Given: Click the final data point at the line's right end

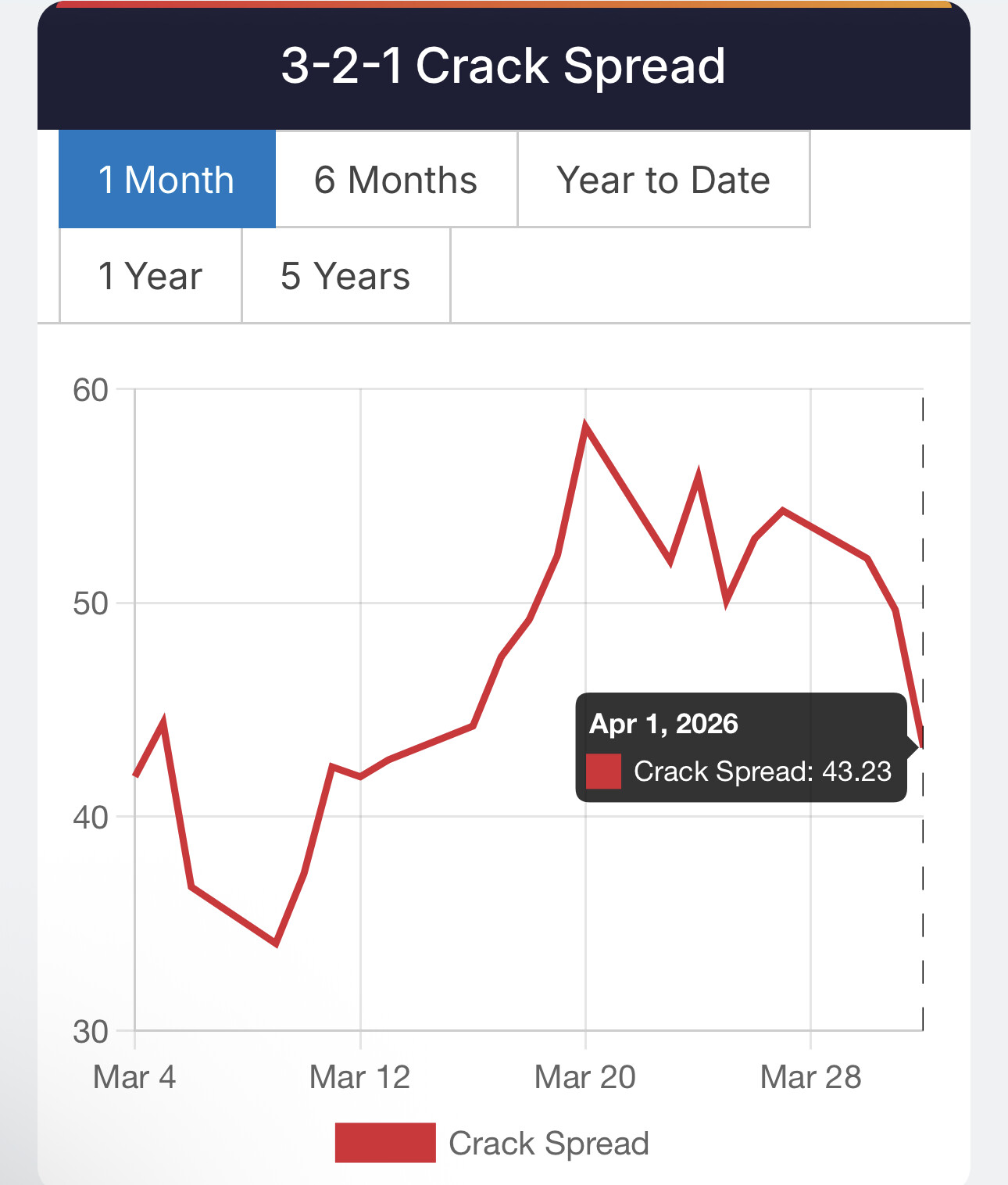Looking at the screenshot, I should pos(923,746).
